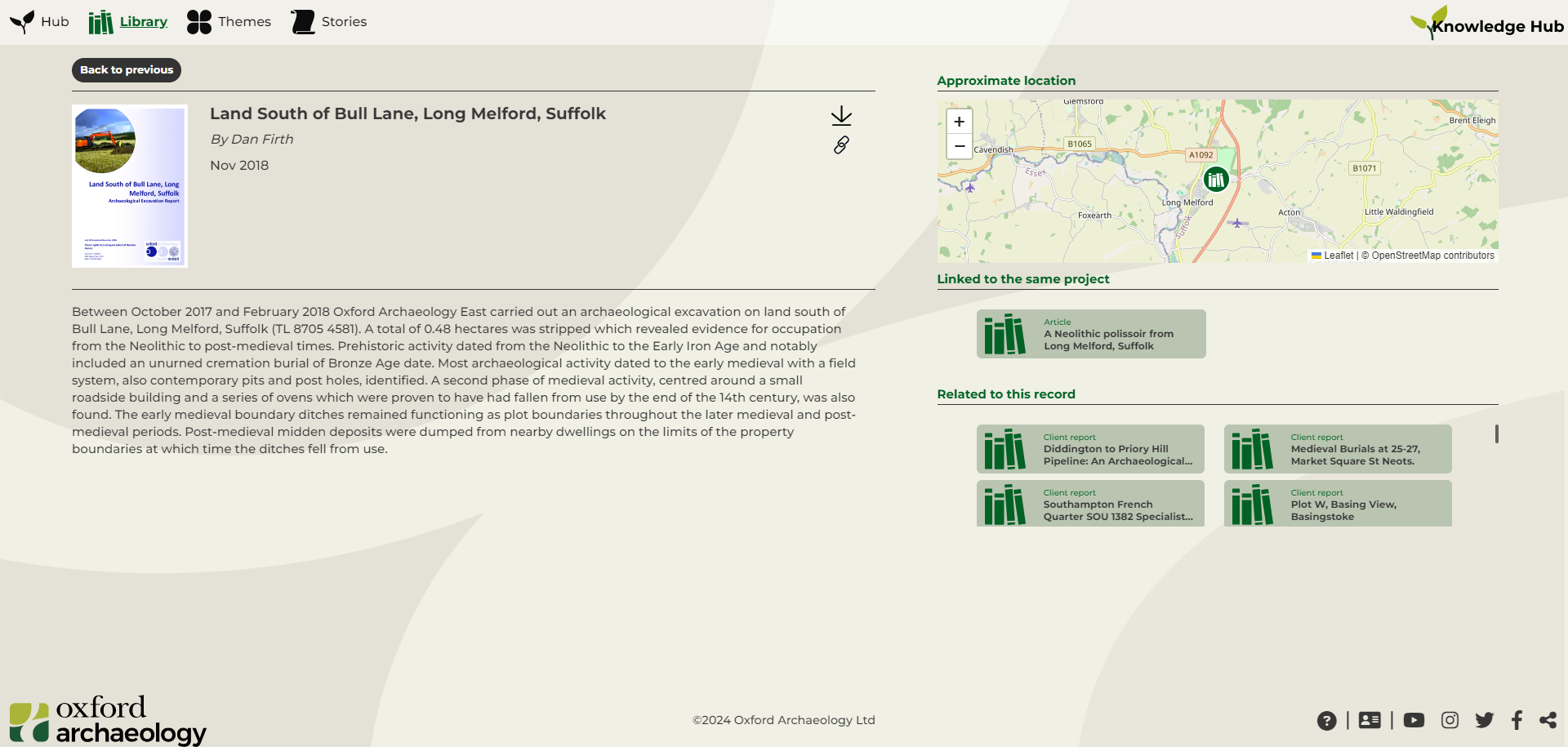Open the Instagram icon in the footer

1450,720
